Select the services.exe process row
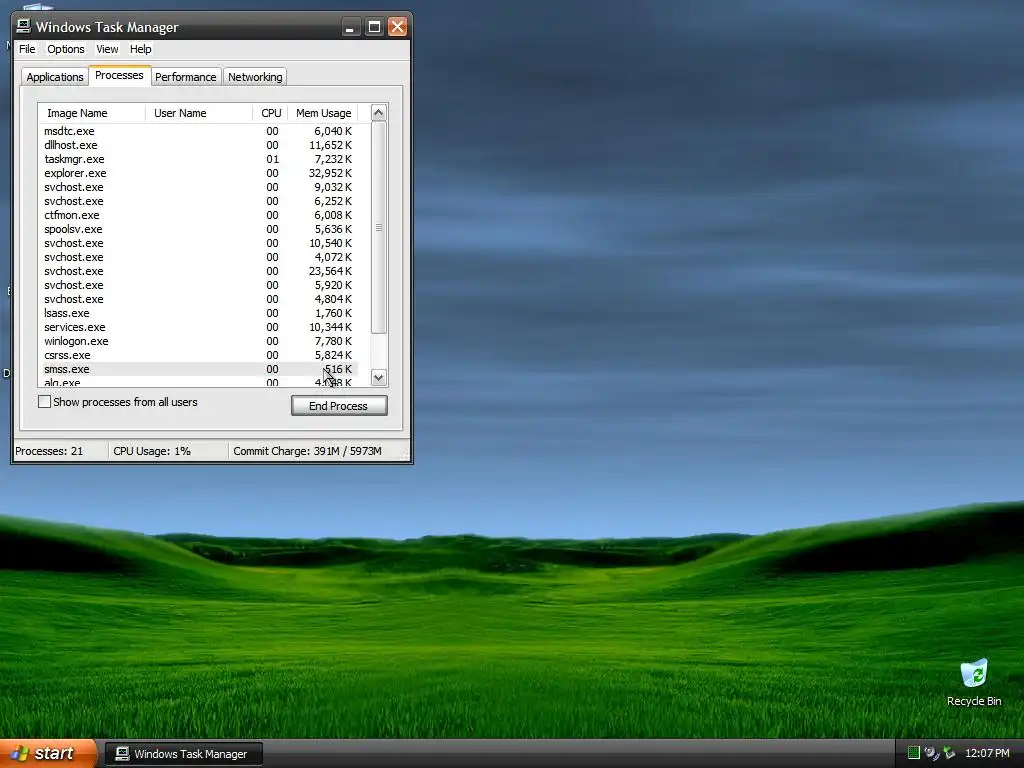The image size is (1024, 768). 198,328
